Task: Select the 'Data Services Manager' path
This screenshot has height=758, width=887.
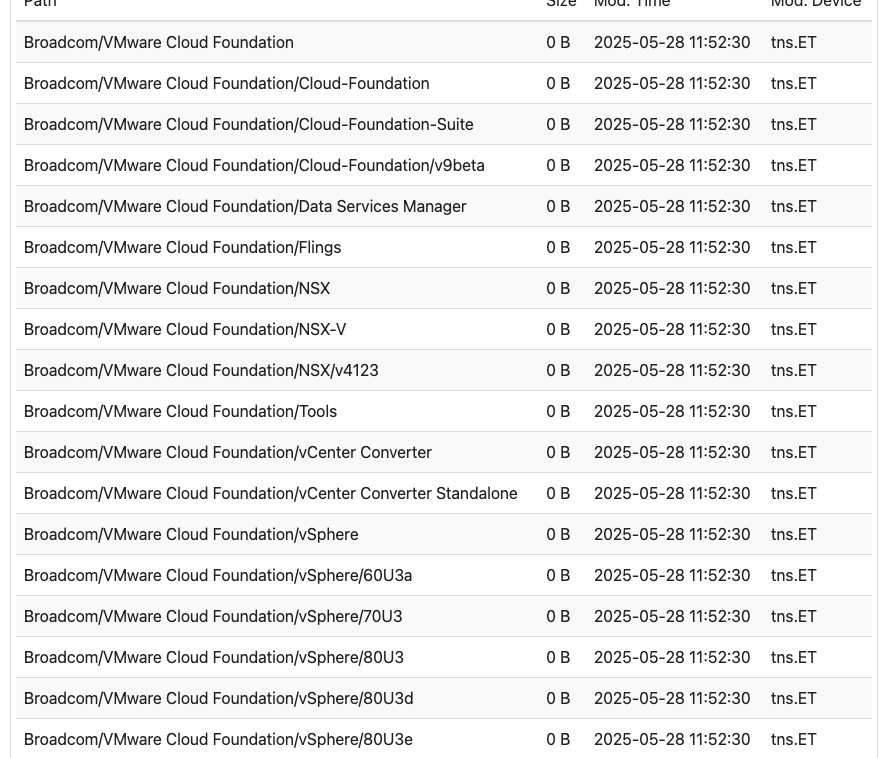Action: click(x=245, y=206)
